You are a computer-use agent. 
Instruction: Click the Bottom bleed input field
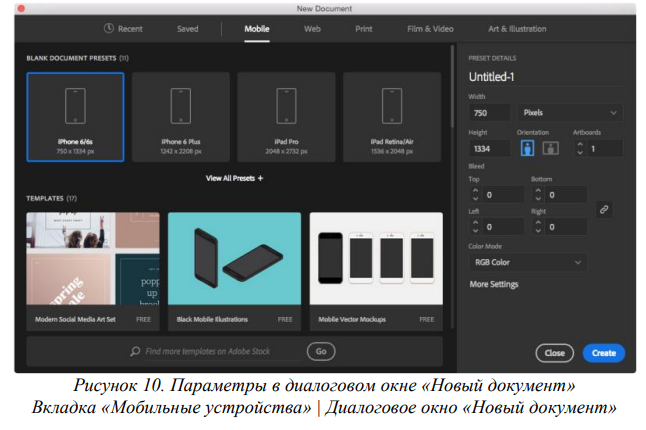point(566,195)
